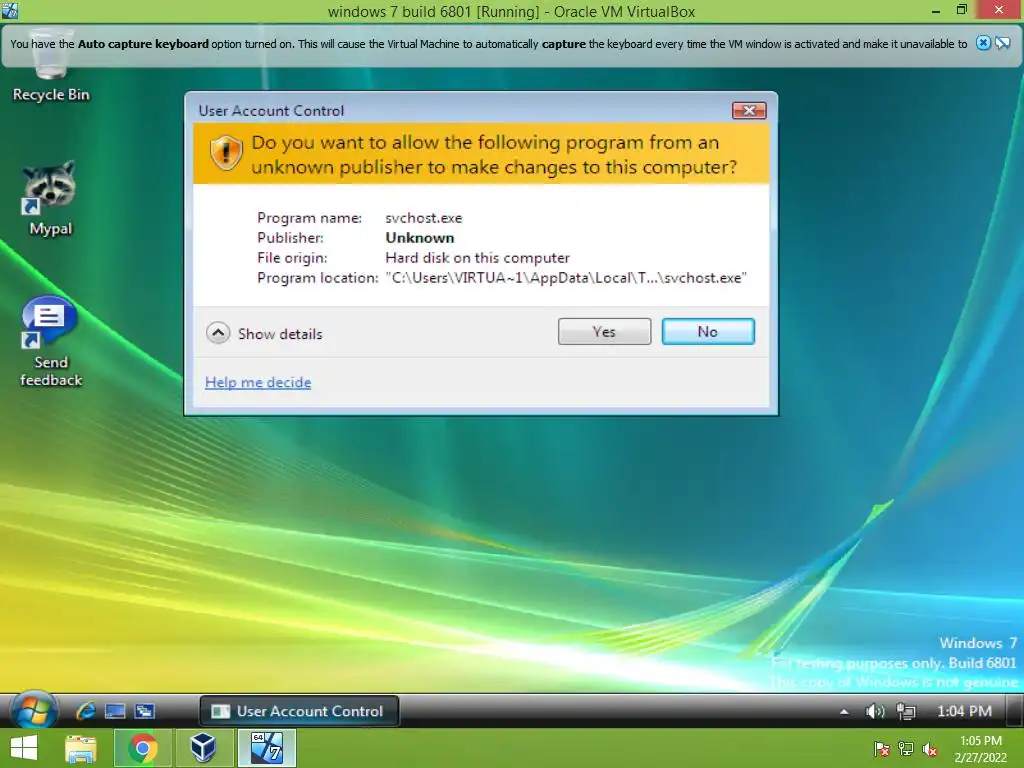This screenshot has height=768, width=1024.
Task: Click No in User Account Control dialog
Action: (x=708, y=332)
